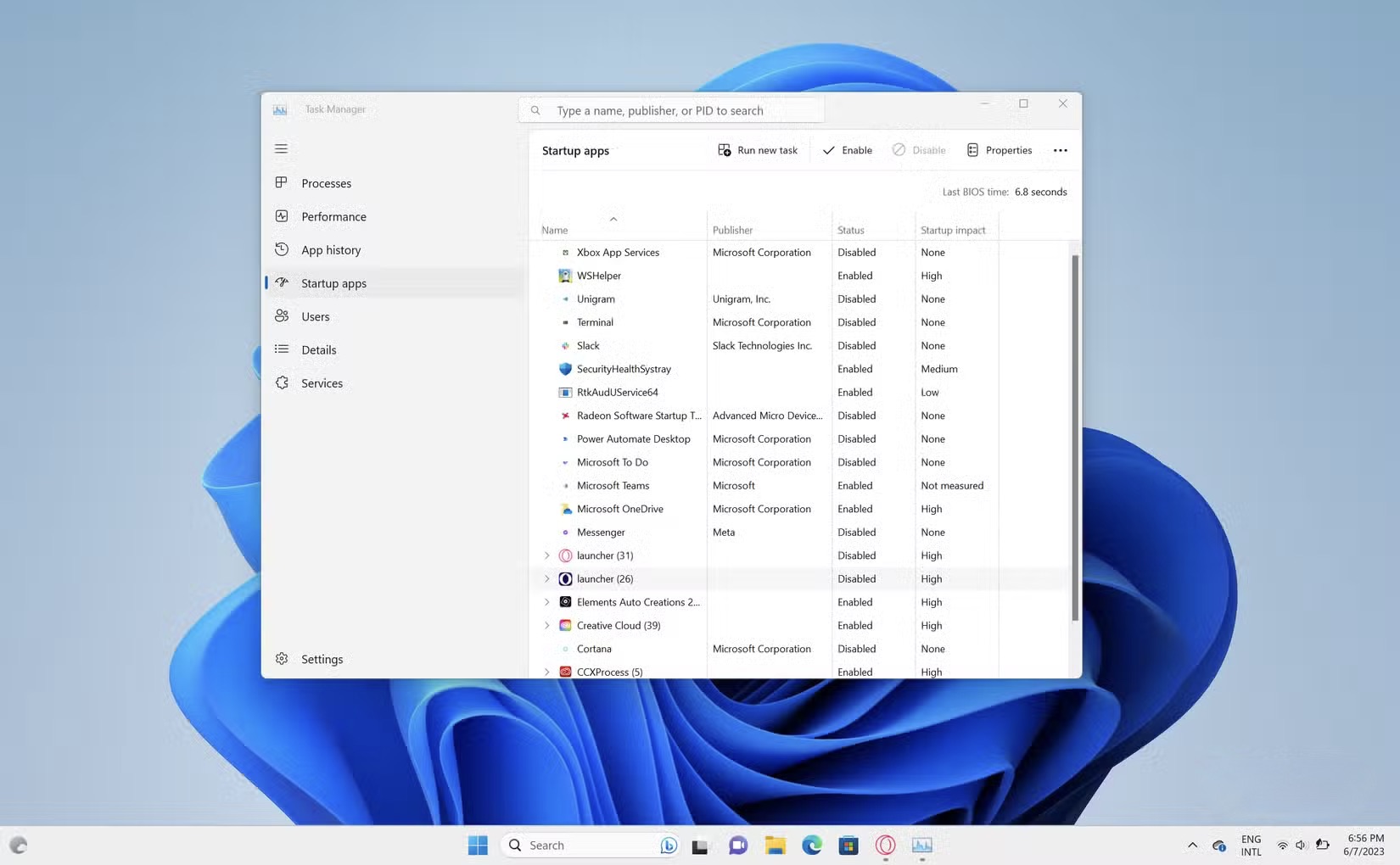Open the More options ellipsis menu
Screen dimensions: 1400x865
click(x=1060, y=150)
